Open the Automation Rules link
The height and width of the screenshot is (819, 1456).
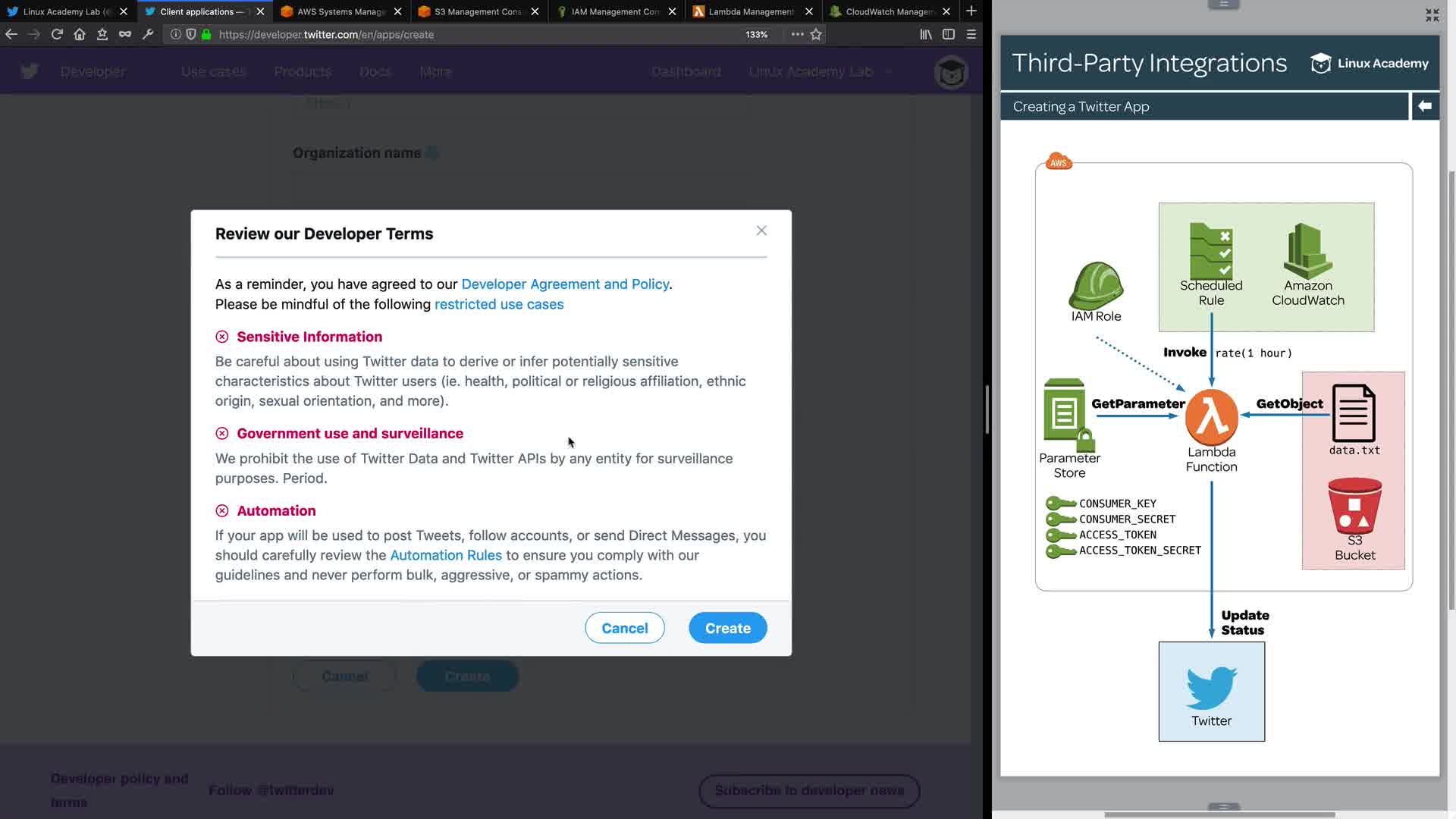tap(446, 555)
